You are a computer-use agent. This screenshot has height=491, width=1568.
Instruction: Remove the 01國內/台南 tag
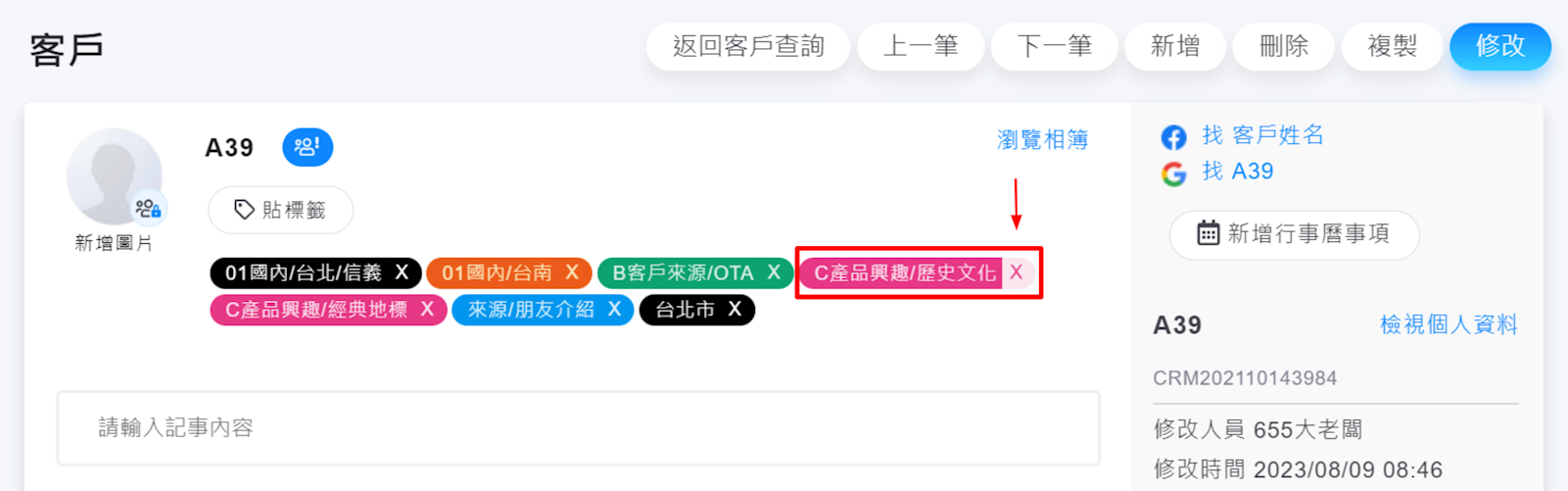tap(572, 272)
